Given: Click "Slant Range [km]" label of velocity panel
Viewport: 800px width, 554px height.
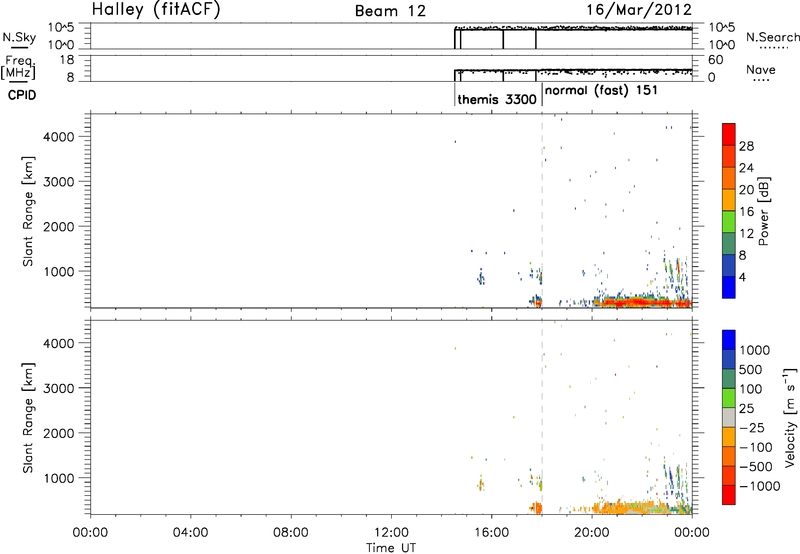Looking at the screenshot, I should tap(28, 418).
